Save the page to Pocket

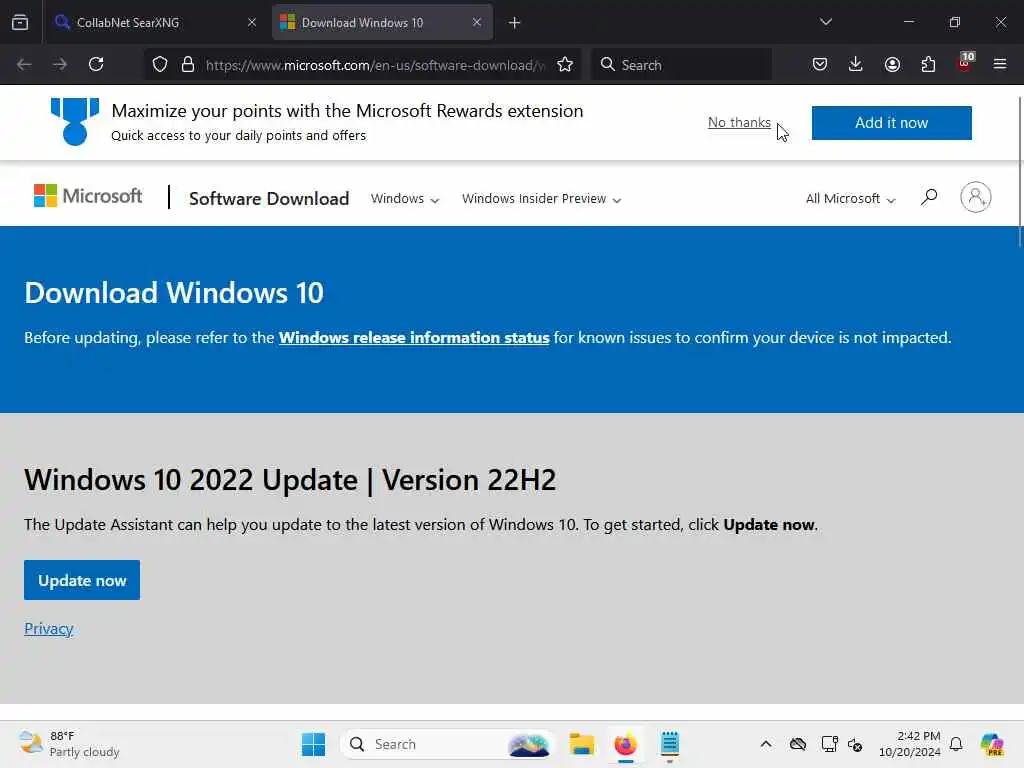pyautogui.click(x=820, y=64)
